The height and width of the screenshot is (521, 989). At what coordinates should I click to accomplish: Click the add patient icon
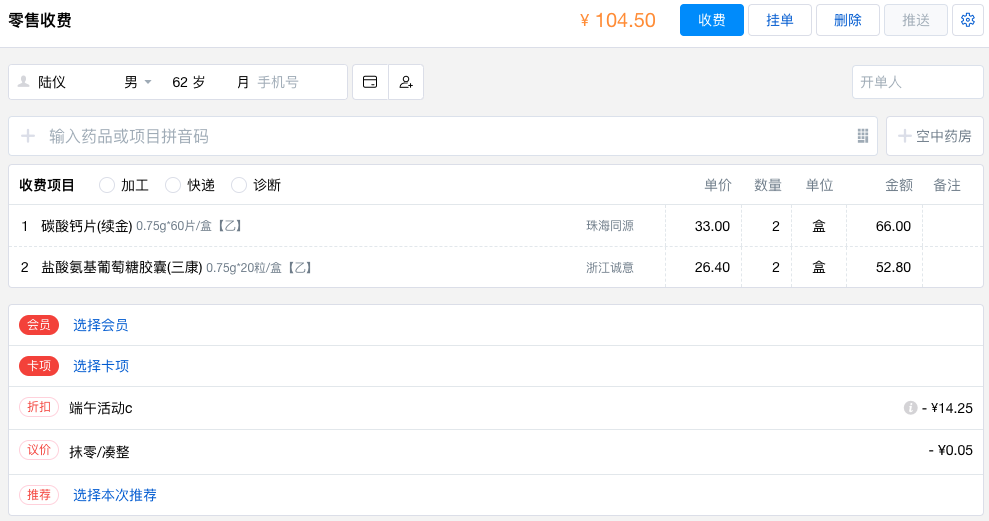(x=406, y=82)
